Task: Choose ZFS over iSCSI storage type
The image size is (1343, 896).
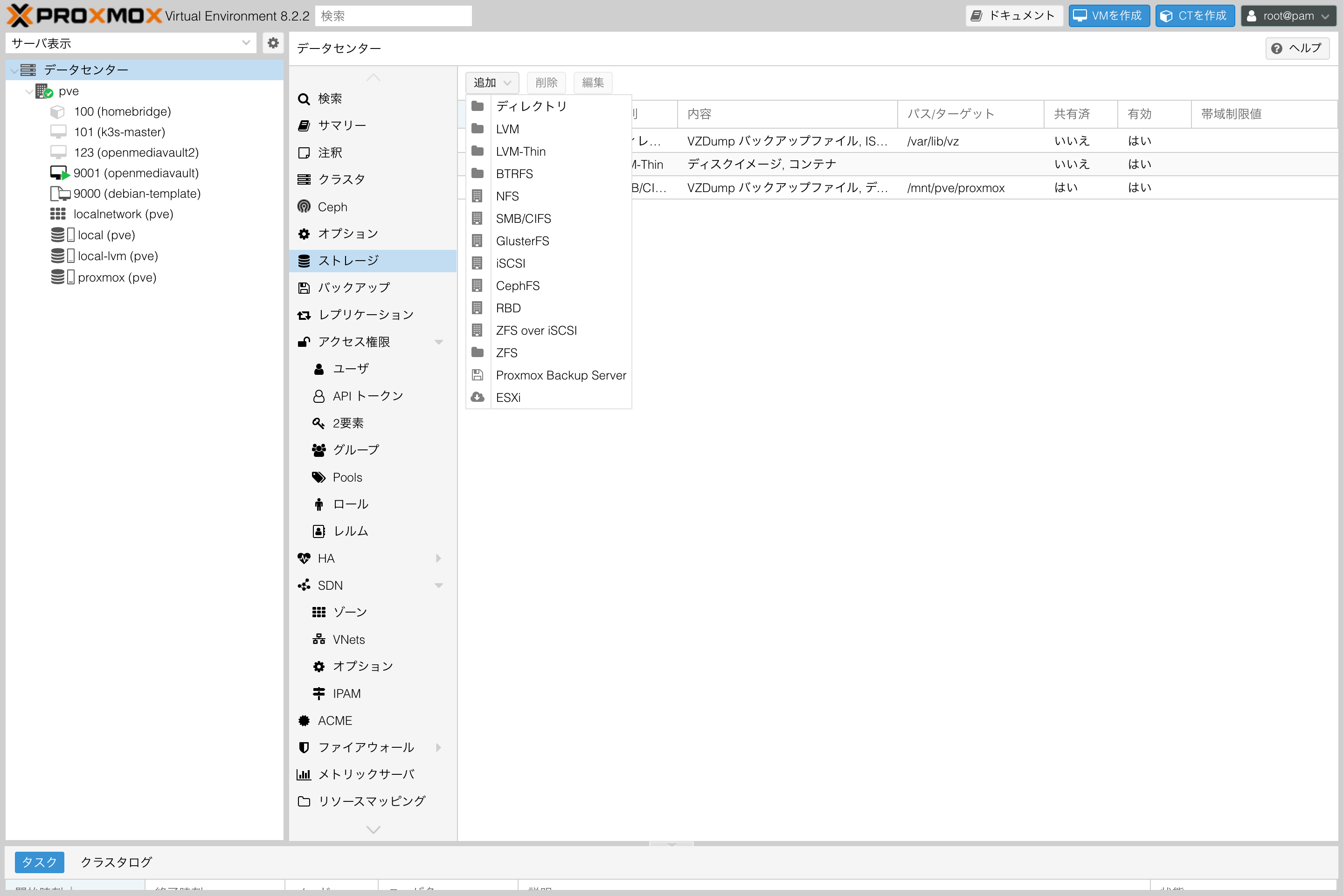Action: pyautogui.click(x=536, y=330)
